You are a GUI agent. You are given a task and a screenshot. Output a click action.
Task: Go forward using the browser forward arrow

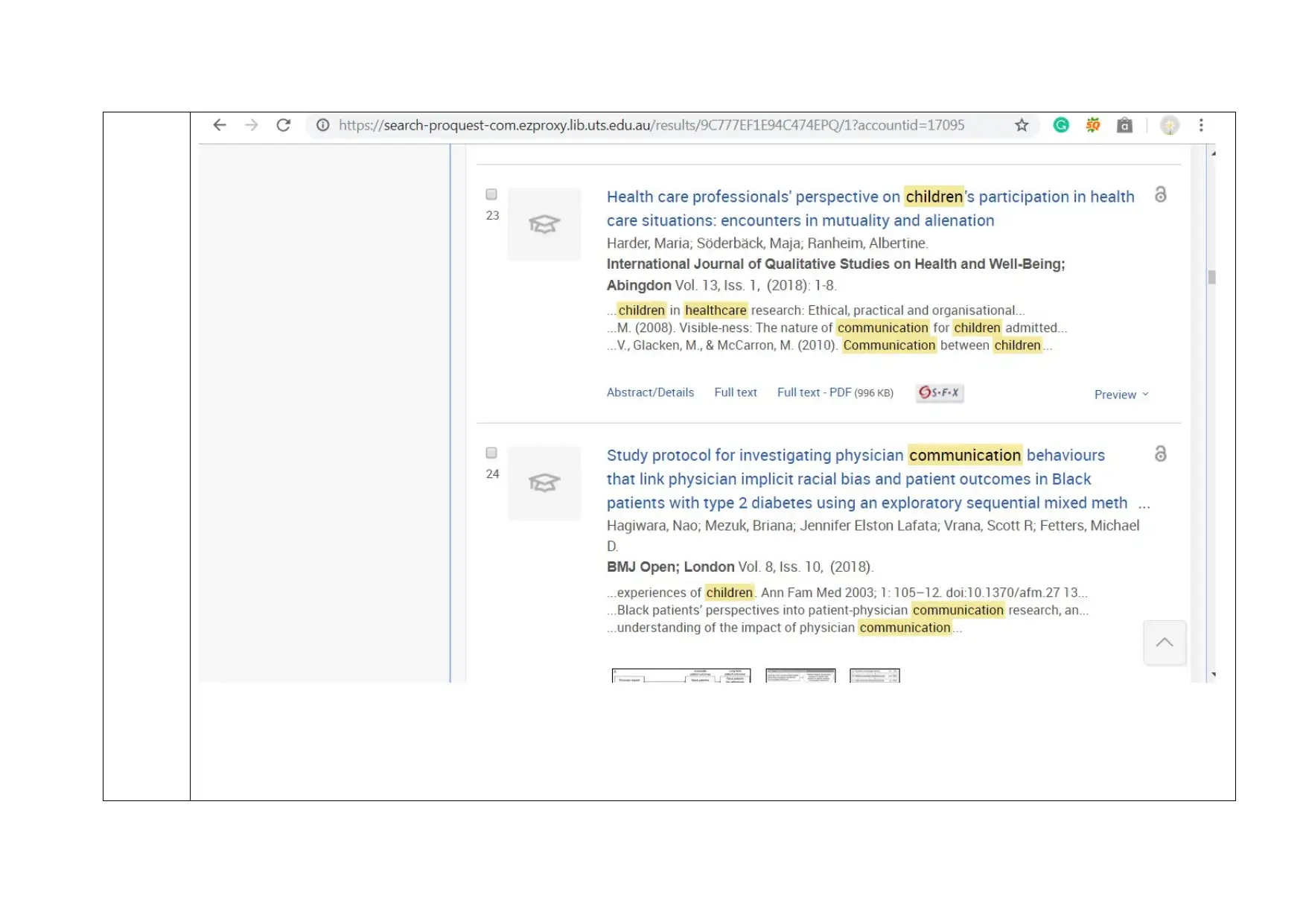click(252, 125)
